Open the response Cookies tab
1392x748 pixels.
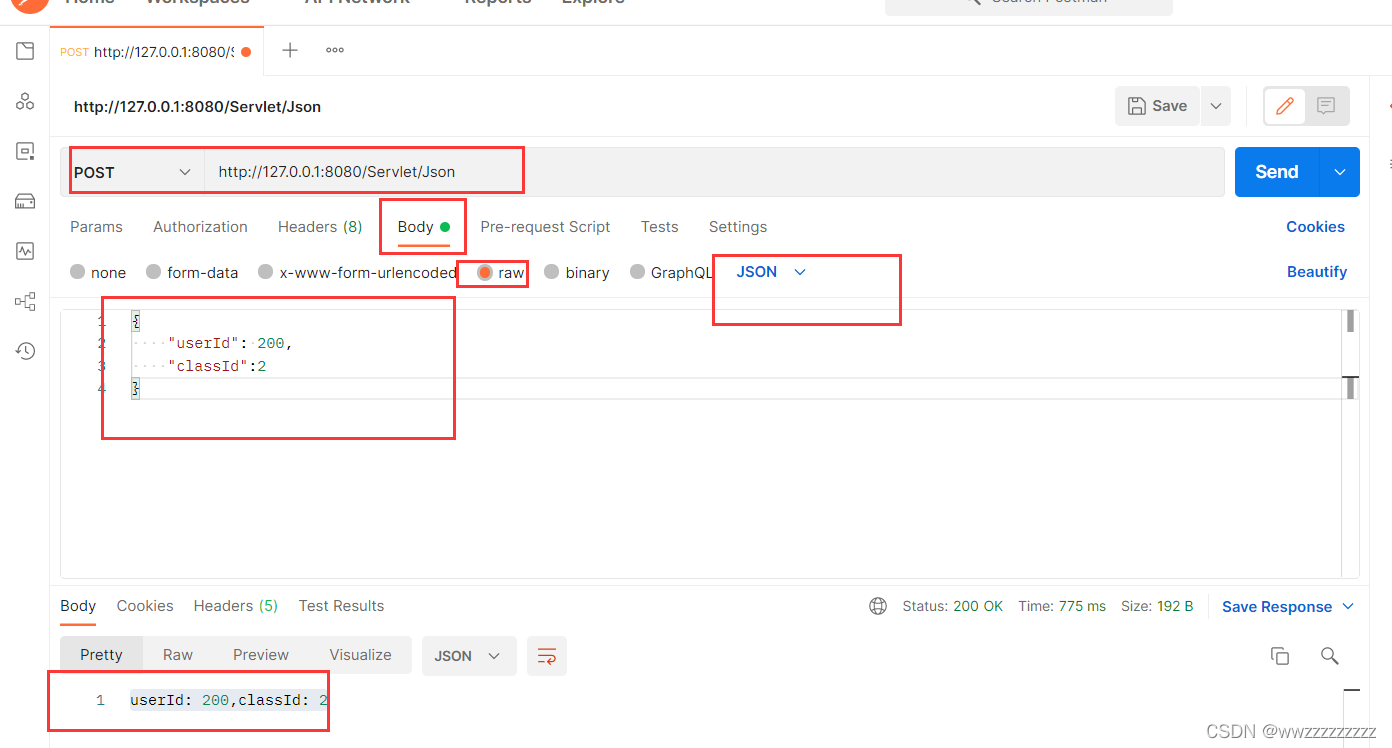click(145, 606)
